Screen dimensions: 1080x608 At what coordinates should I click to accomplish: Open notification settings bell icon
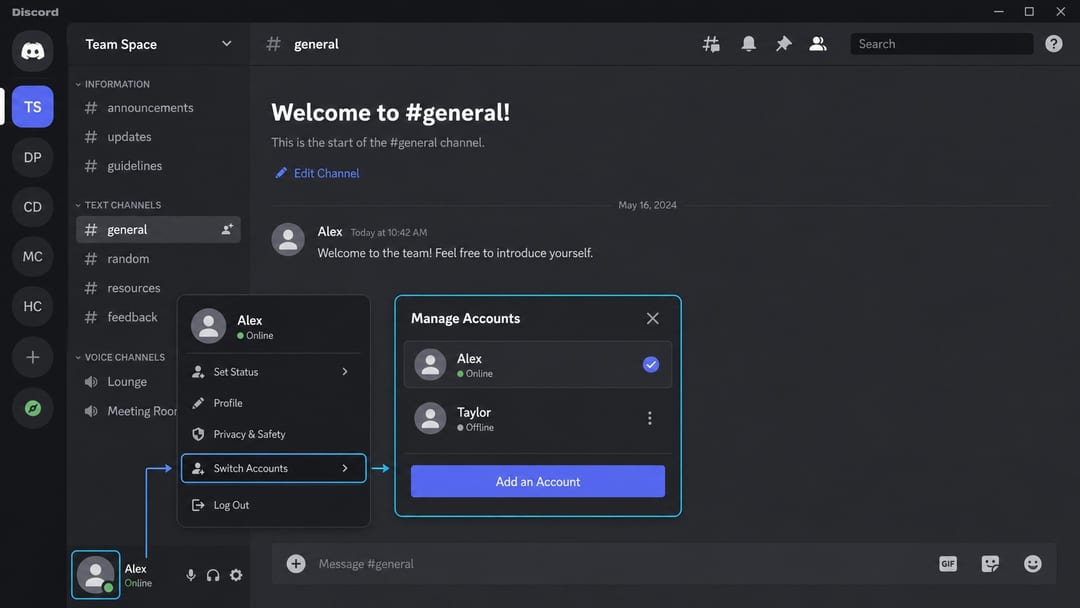[748, 44]
